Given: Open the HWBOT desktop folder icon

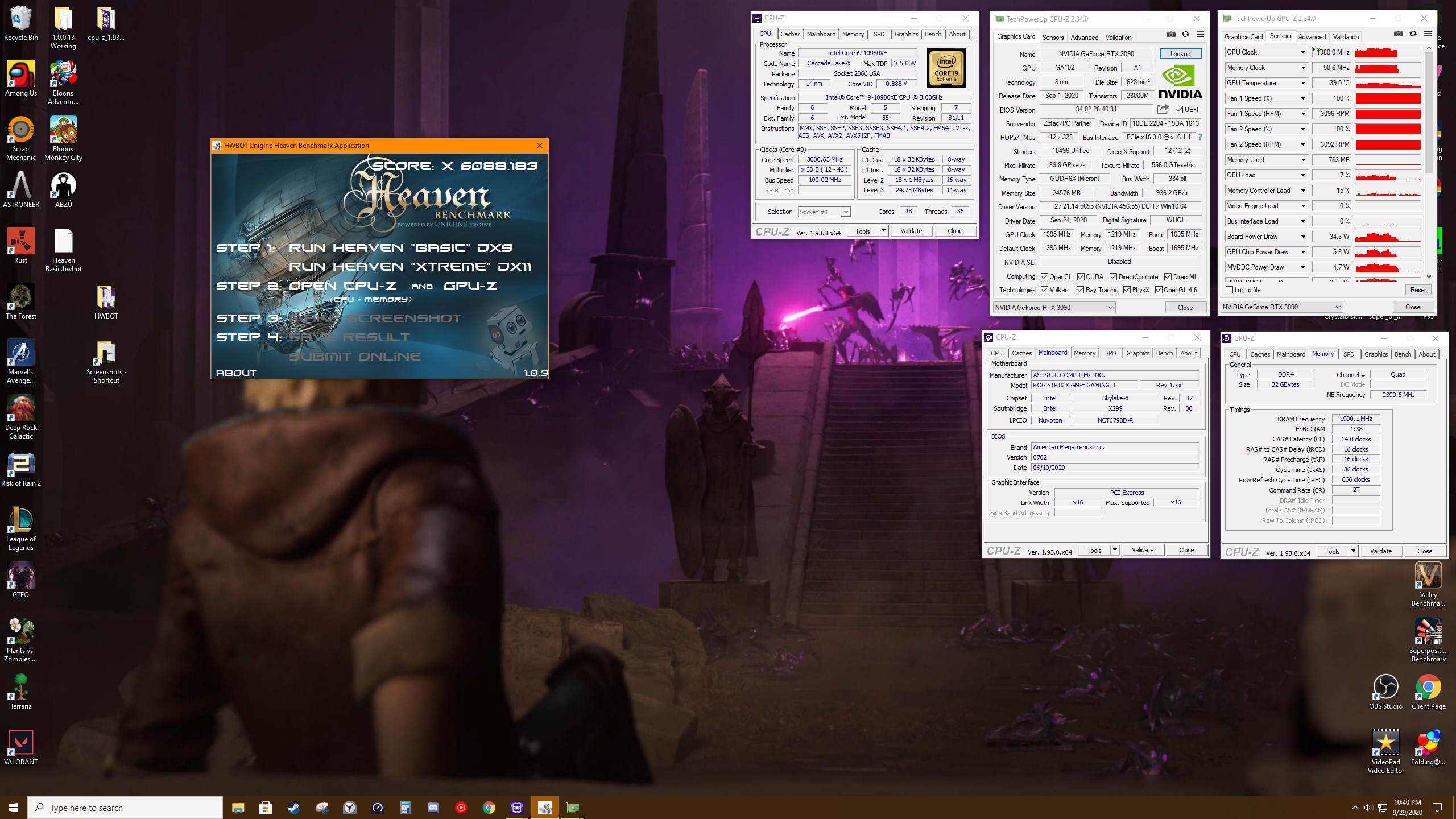Looking at the screenshot, I should pos(106,302).
